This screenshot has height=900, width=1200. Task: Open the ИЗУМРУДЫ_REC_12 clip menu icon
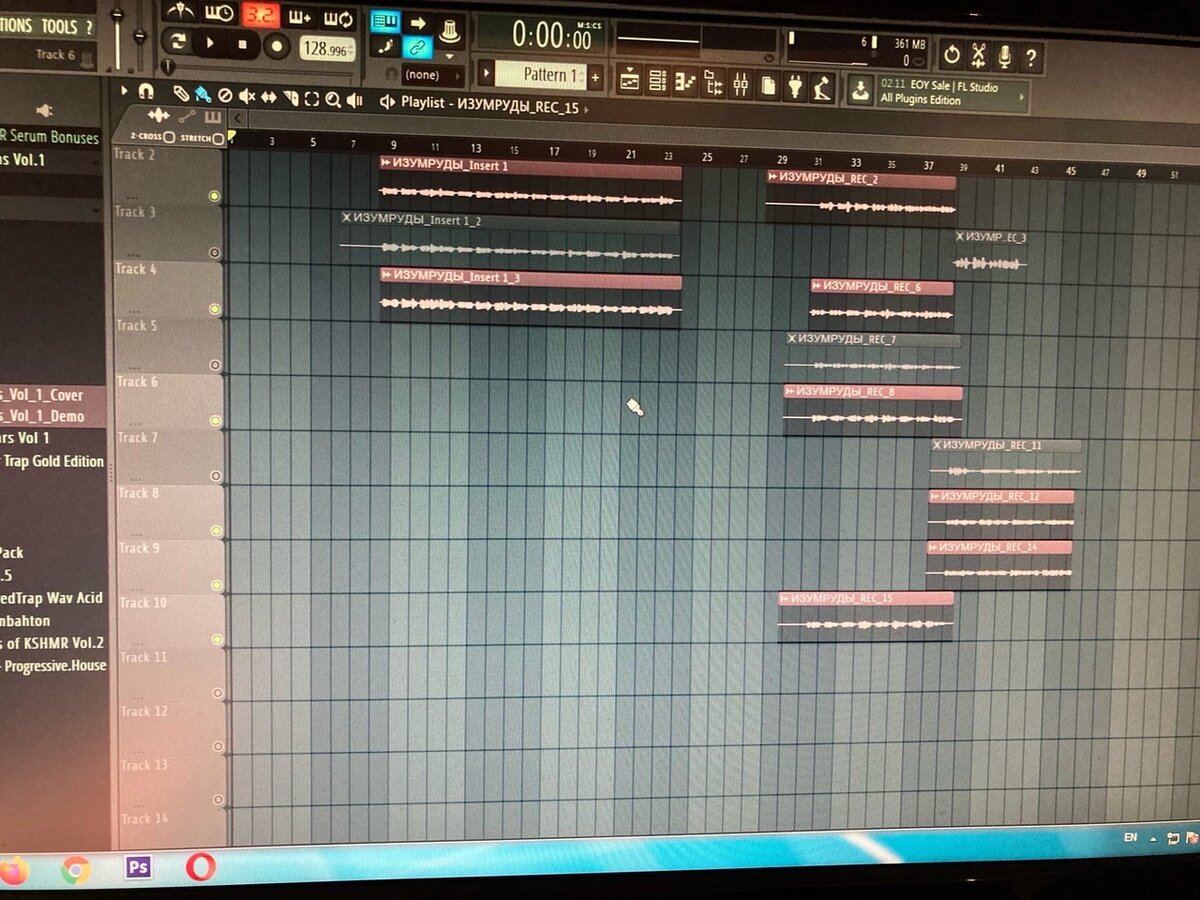point(935,496)
